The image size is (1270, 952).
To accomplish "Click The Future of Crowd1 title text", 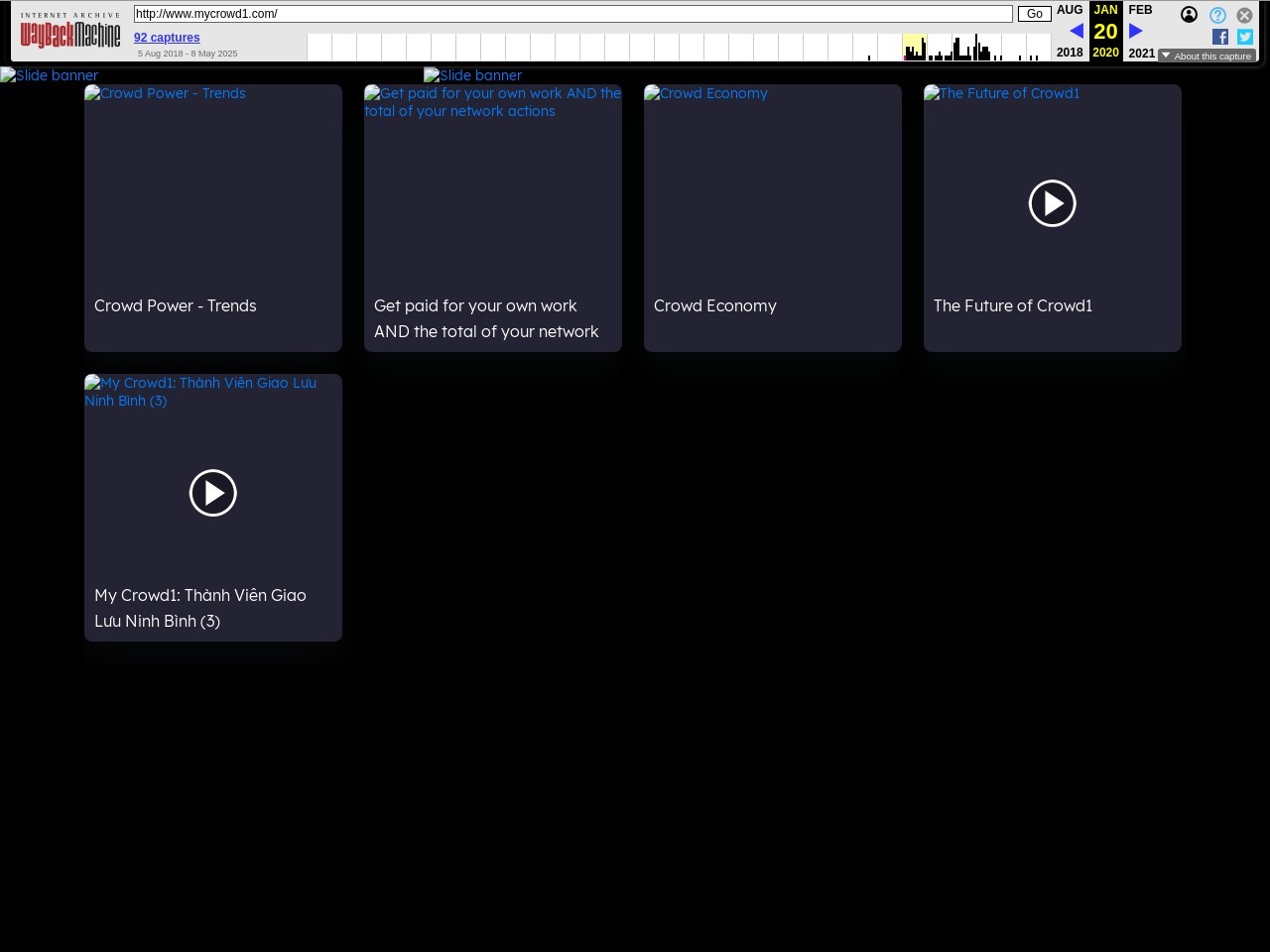I will 1013,306.
